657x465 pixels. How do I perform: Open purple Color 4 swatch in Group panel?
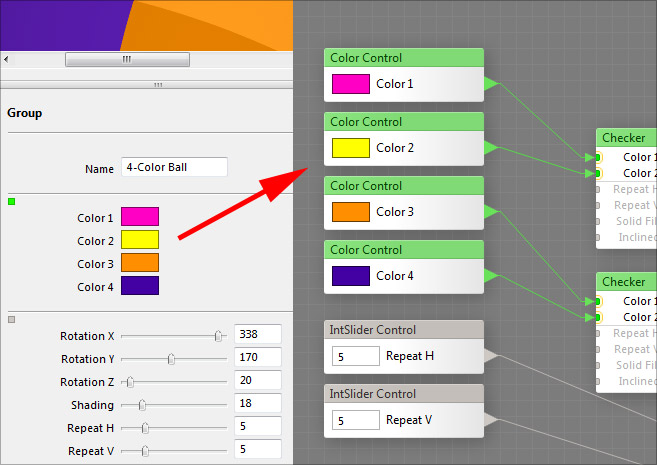(139, 286)
